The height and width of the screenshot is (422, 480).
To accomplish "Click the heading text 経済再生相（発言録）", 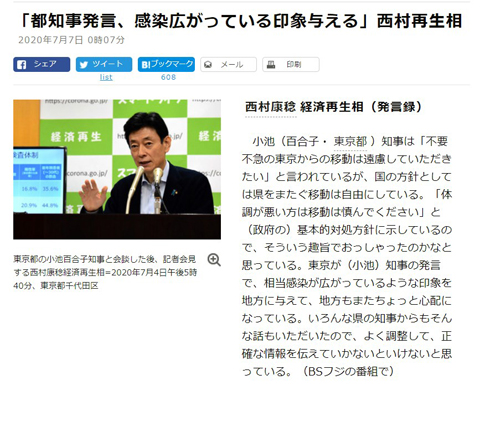I will point(362,107).
